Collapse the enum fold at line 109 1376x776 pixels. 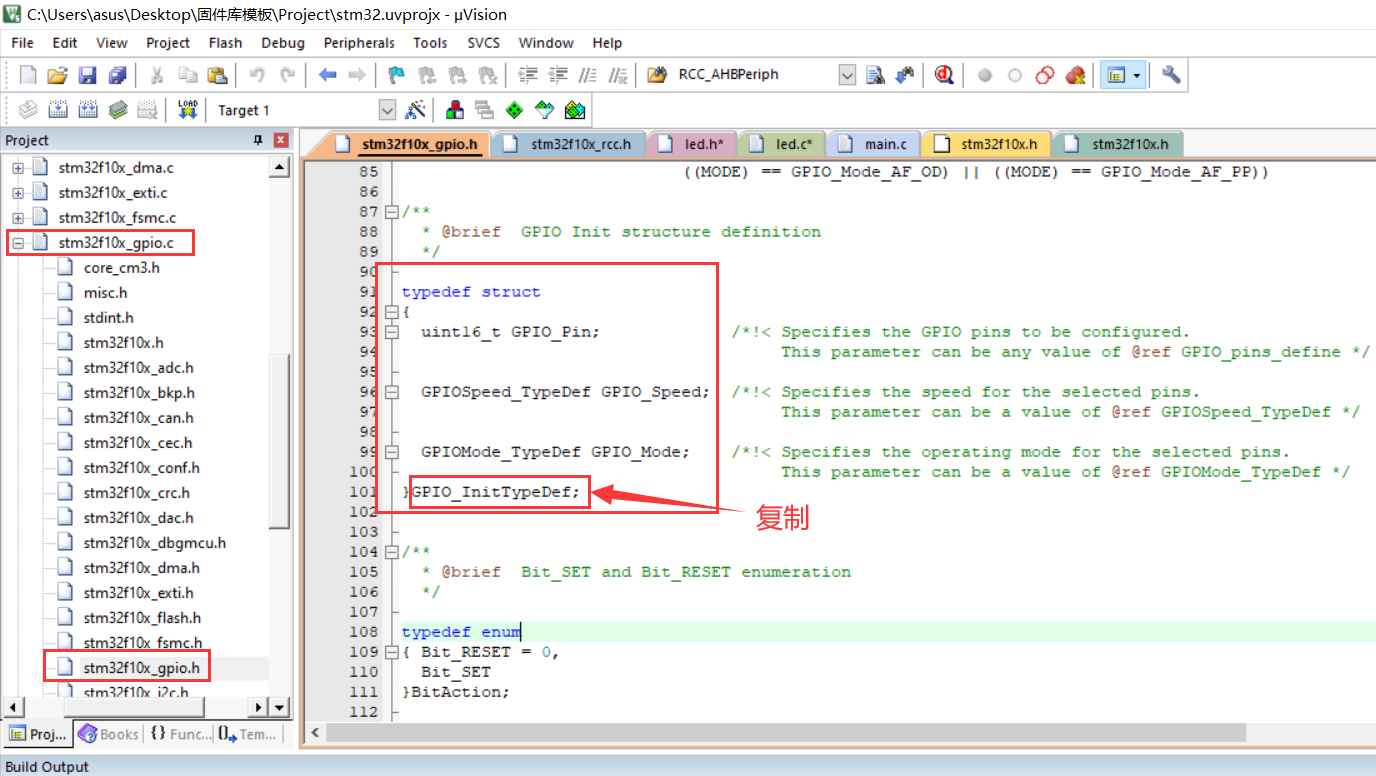[x=390, y=652]
